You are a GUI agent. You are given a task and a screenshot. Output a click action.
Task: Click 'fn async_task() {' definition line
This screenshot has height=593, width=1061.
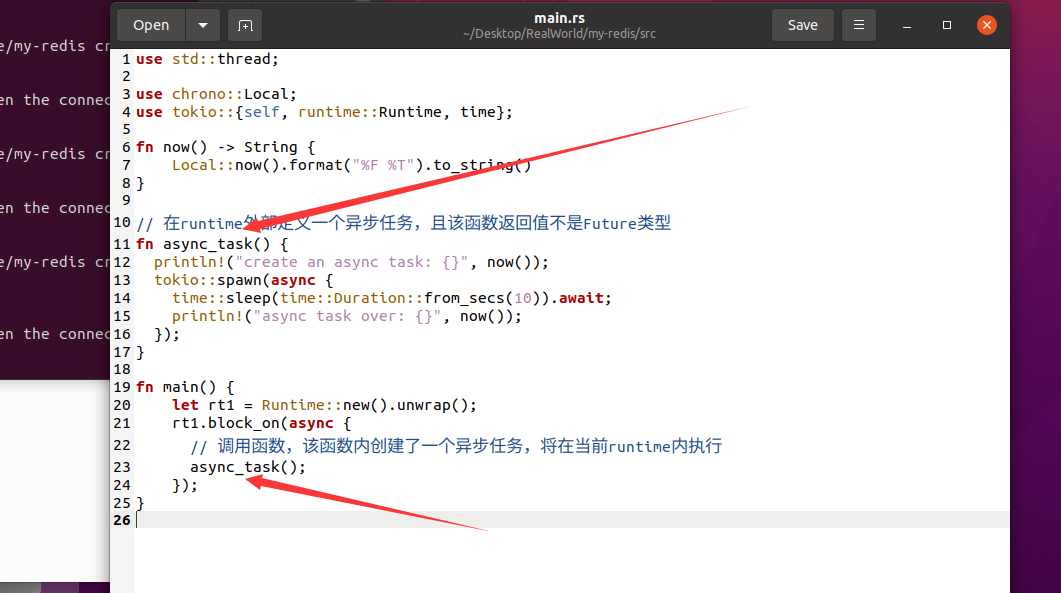pos(212,244)
